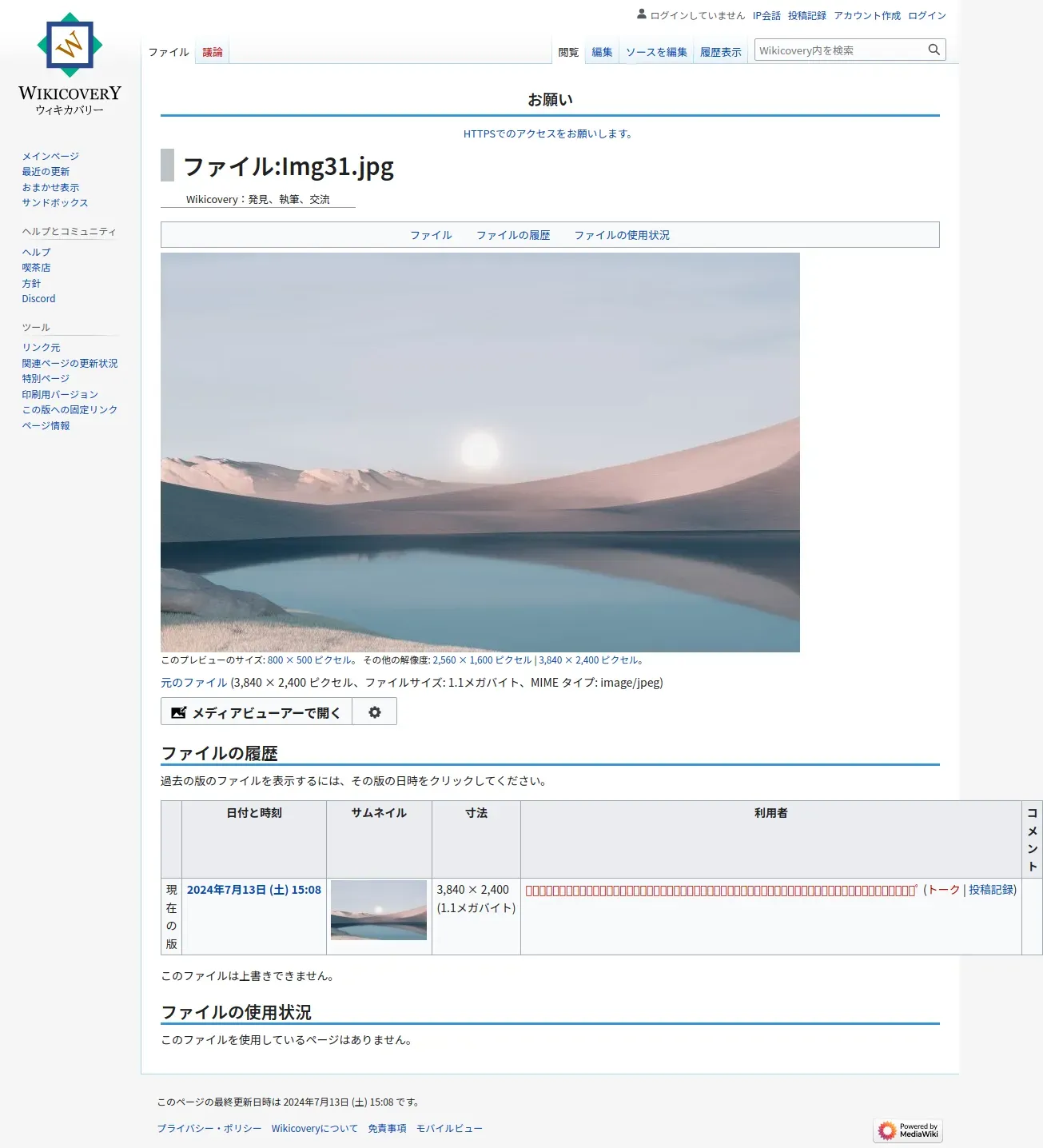This screenshot has width=1043, height=1148.
Task: Click the IP会話 link
Action: [x=766, y=15]
